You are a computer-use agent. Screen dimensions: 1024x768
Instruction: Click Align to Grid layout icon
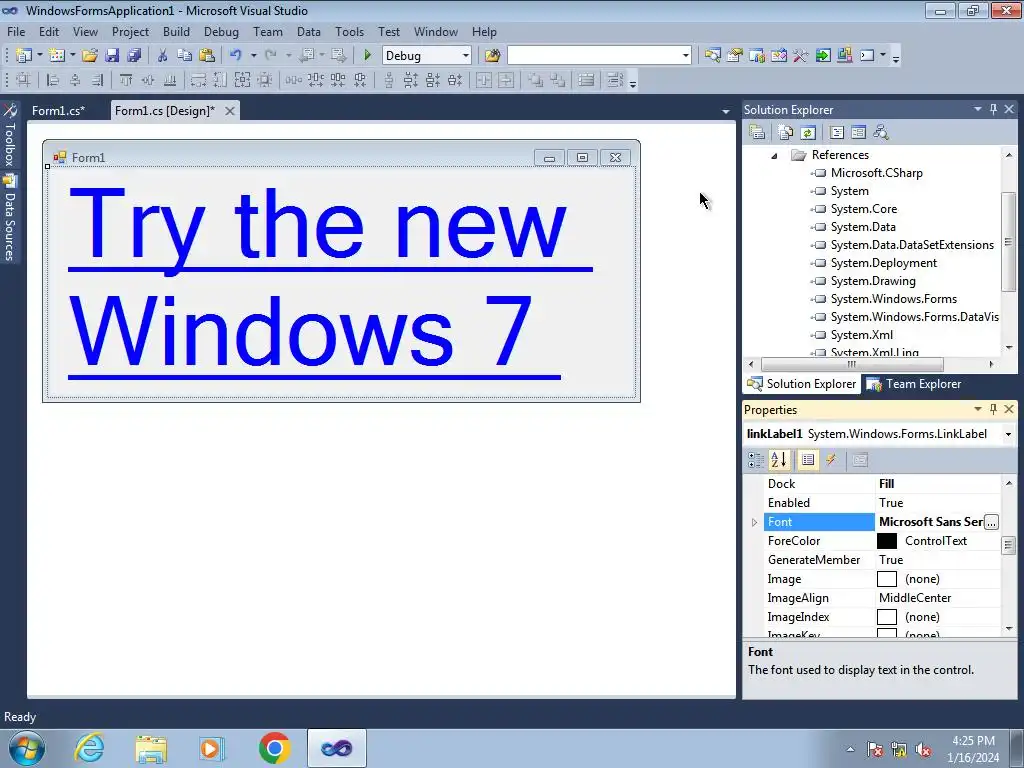(24, 80)
